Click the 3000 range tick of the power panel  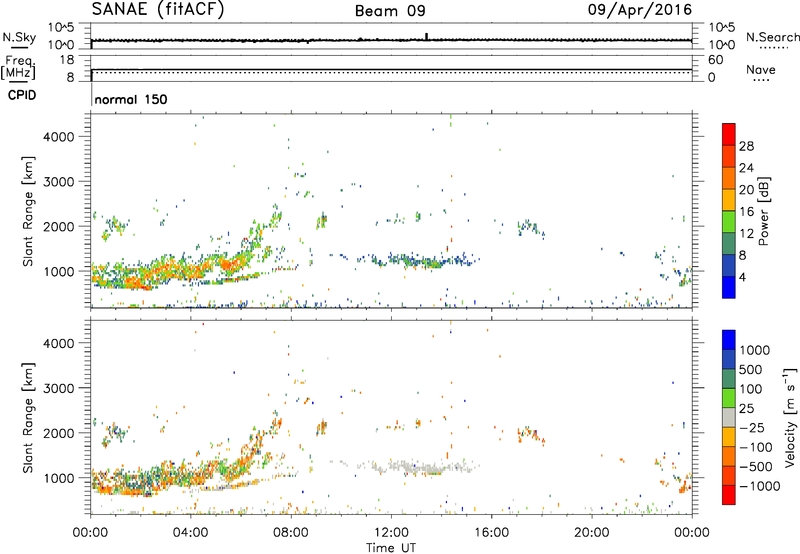pyautogui.click(x=59, y=182)
